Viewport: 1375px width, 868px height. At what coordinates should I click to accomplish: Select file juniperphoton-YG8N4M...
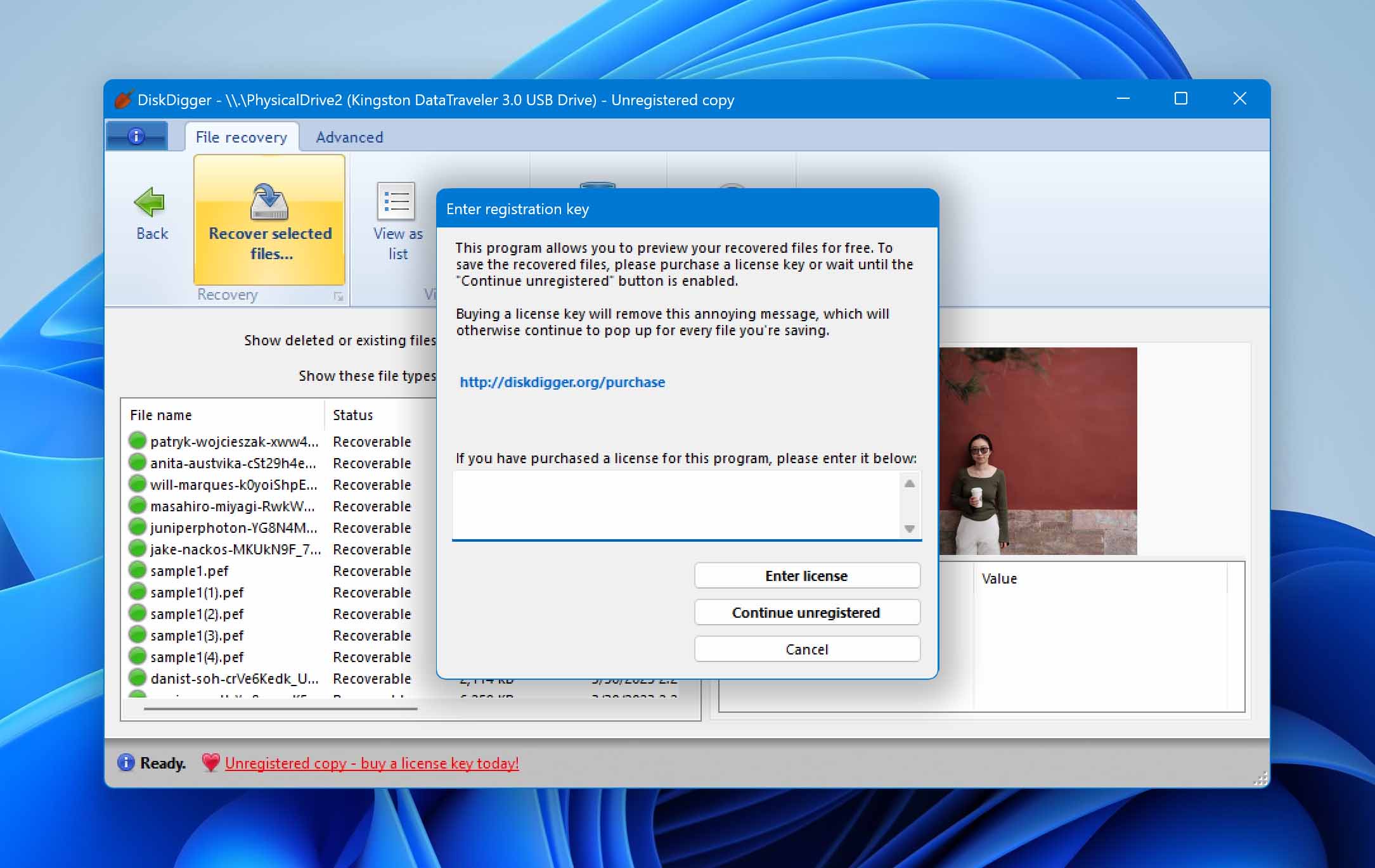tap(233, 528)
